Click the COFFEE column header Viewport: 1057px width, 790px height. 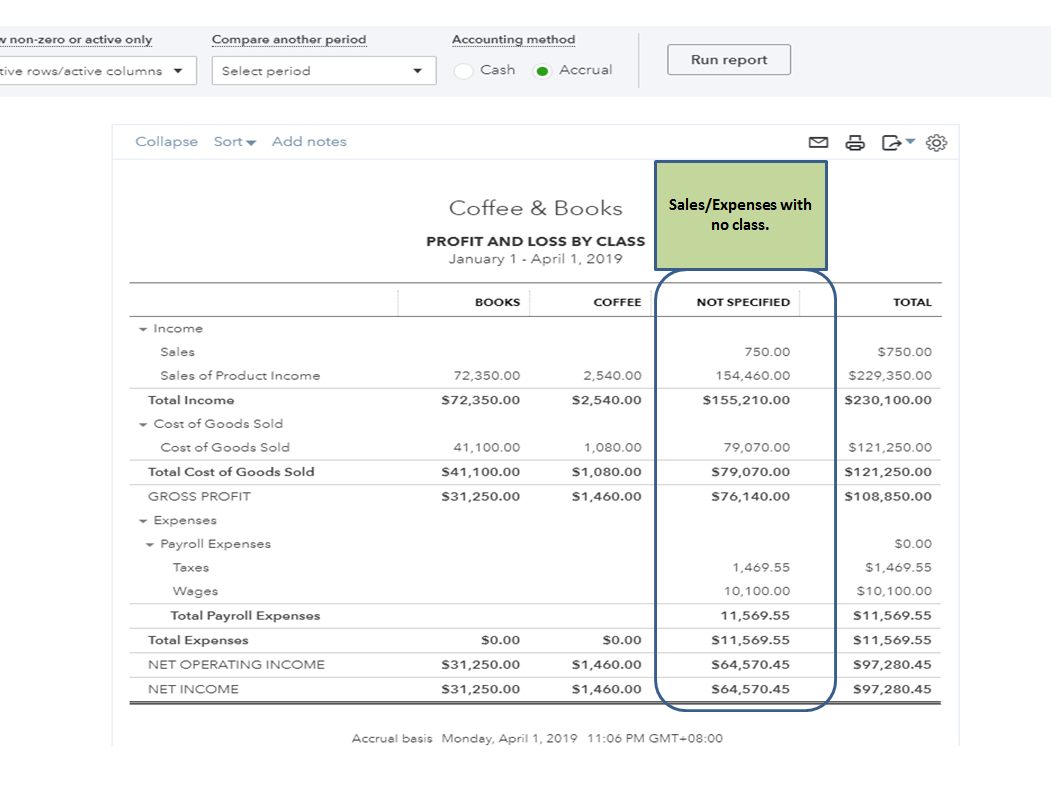coord(617,302)
